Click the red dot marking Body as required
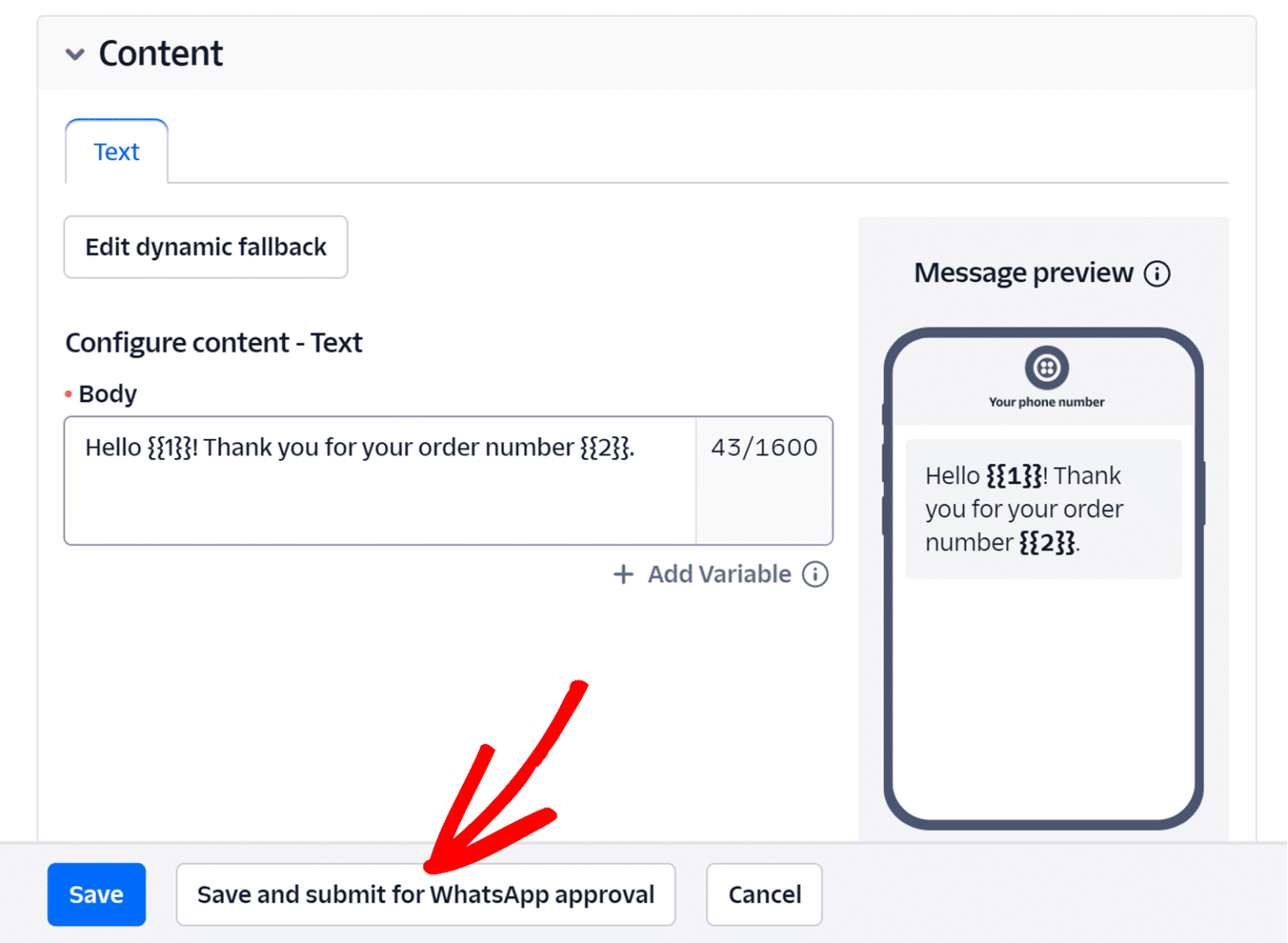This screenshot has width=1288, height=943. click(x=68, y=393)
